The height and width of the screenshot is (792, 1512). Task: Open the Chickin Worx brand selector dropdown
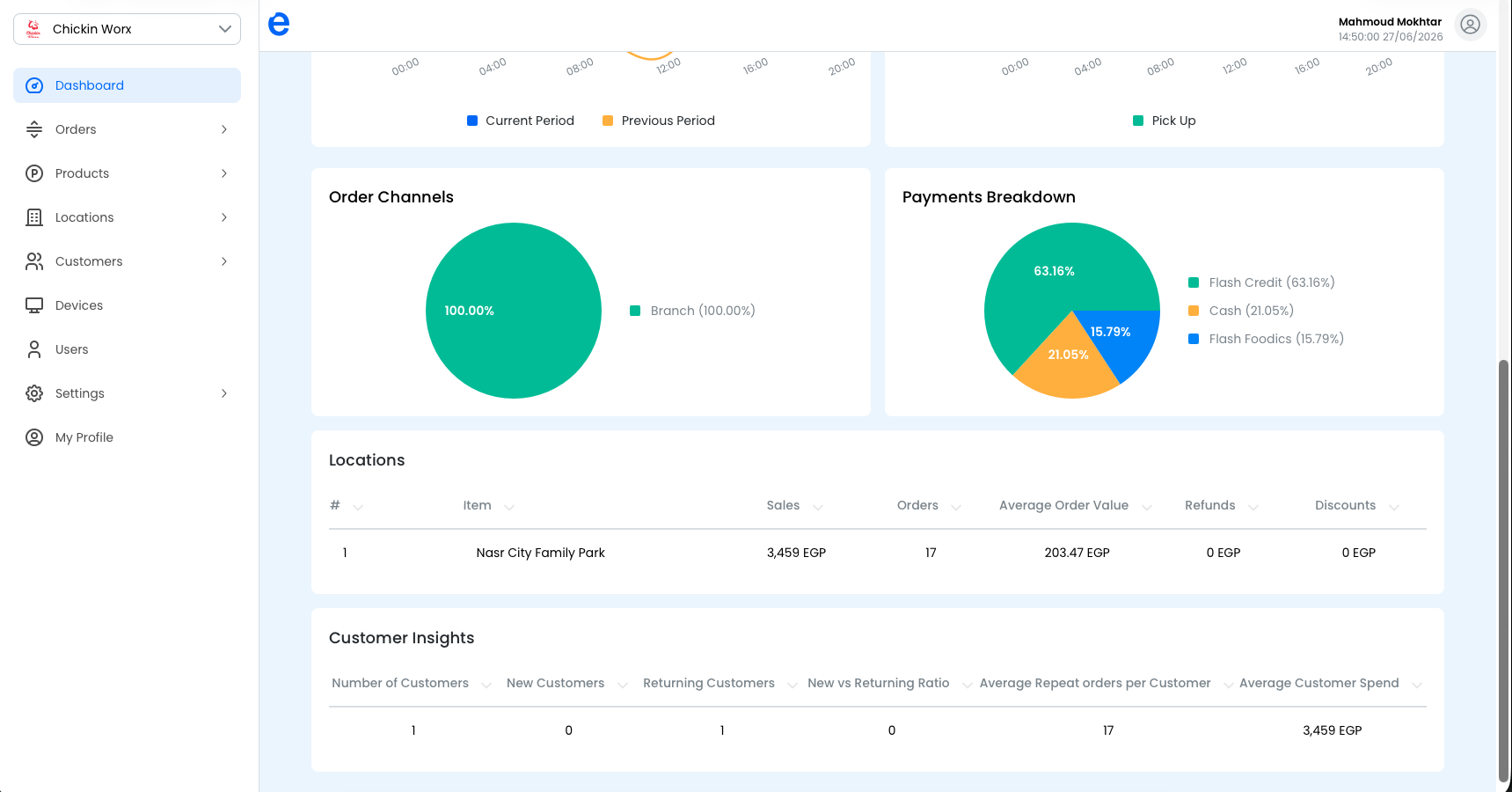click(x=127, y=29)
